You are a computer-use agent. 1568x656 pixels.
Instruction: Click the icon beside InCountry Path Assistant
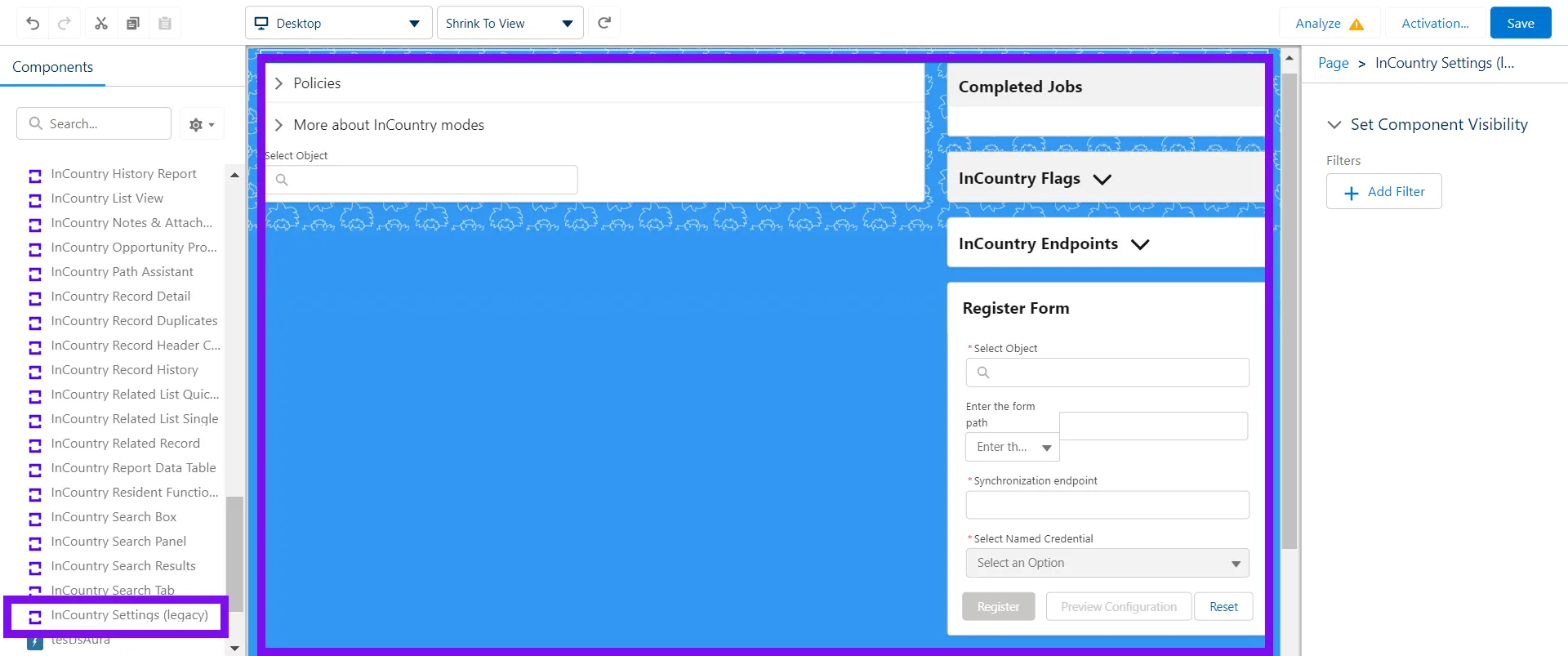(x=35, y=273)
